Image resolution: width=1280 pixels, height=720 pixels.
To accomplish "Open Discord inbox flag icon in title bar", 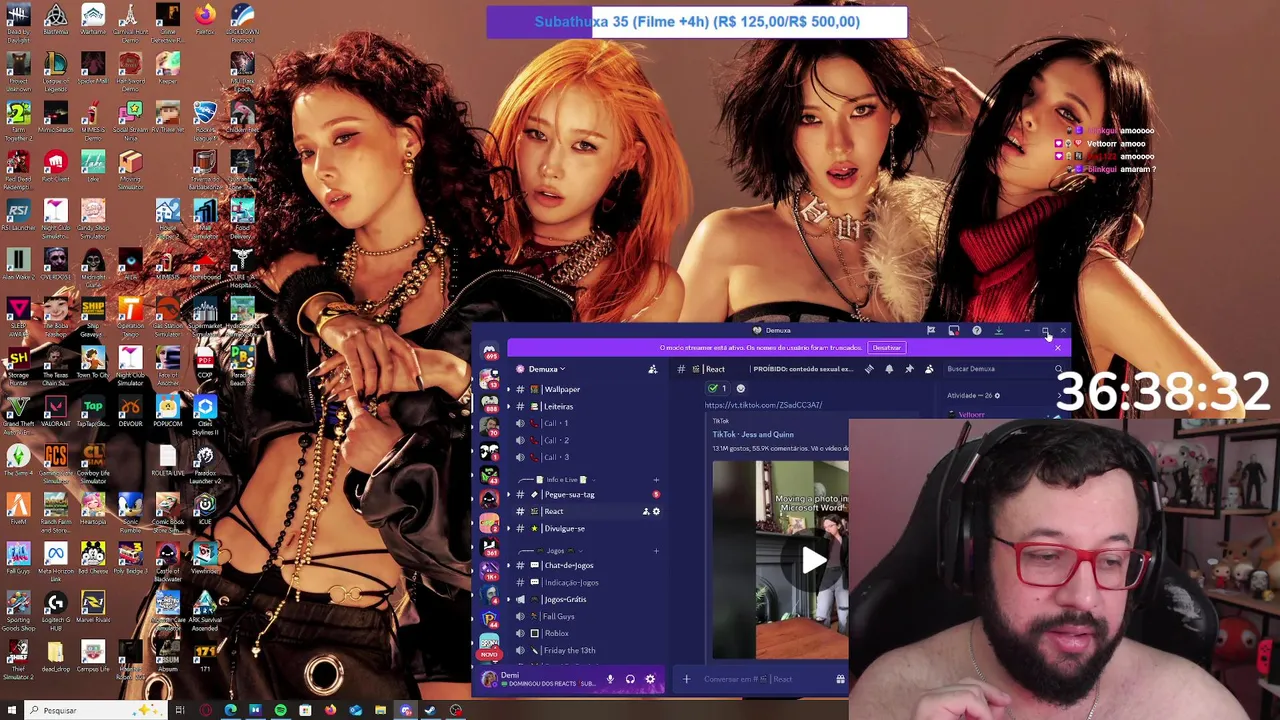I will pos(931,331).
